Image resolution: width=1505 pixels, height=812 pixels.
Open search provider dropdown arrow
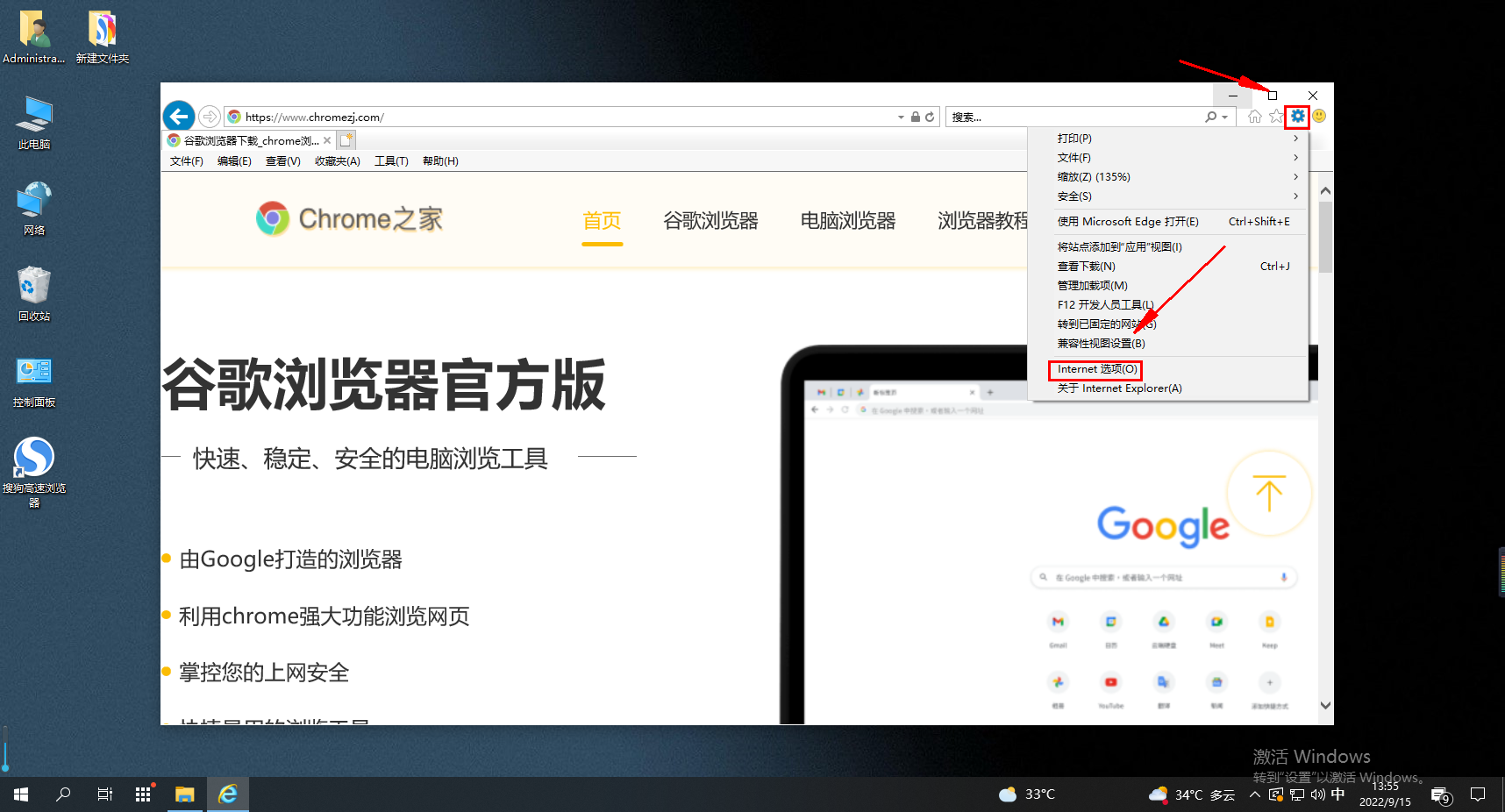[x=1225, y=117]
